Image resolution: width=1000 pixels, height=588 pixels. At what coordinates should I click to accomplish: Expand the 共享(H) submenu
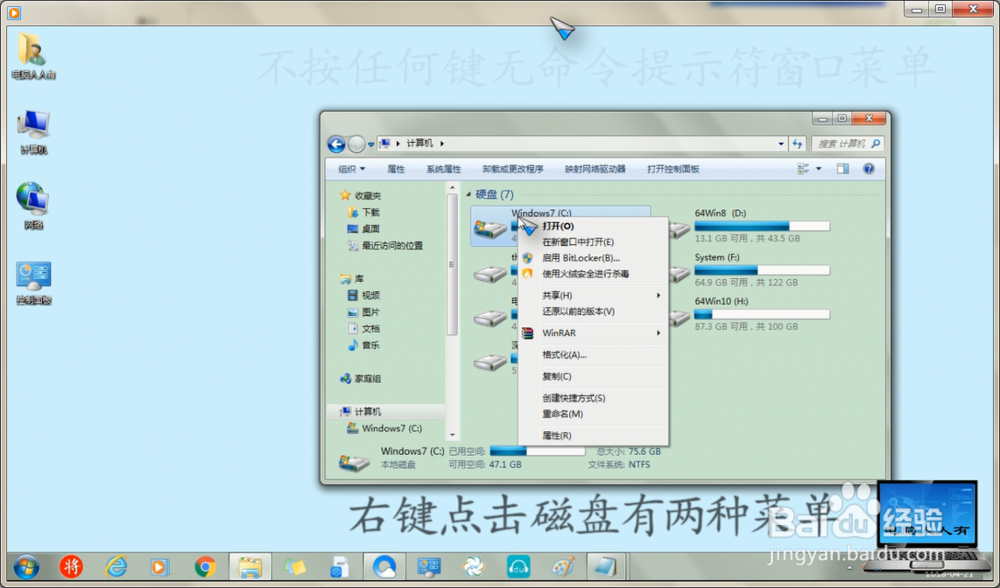(x=593, y=295)
